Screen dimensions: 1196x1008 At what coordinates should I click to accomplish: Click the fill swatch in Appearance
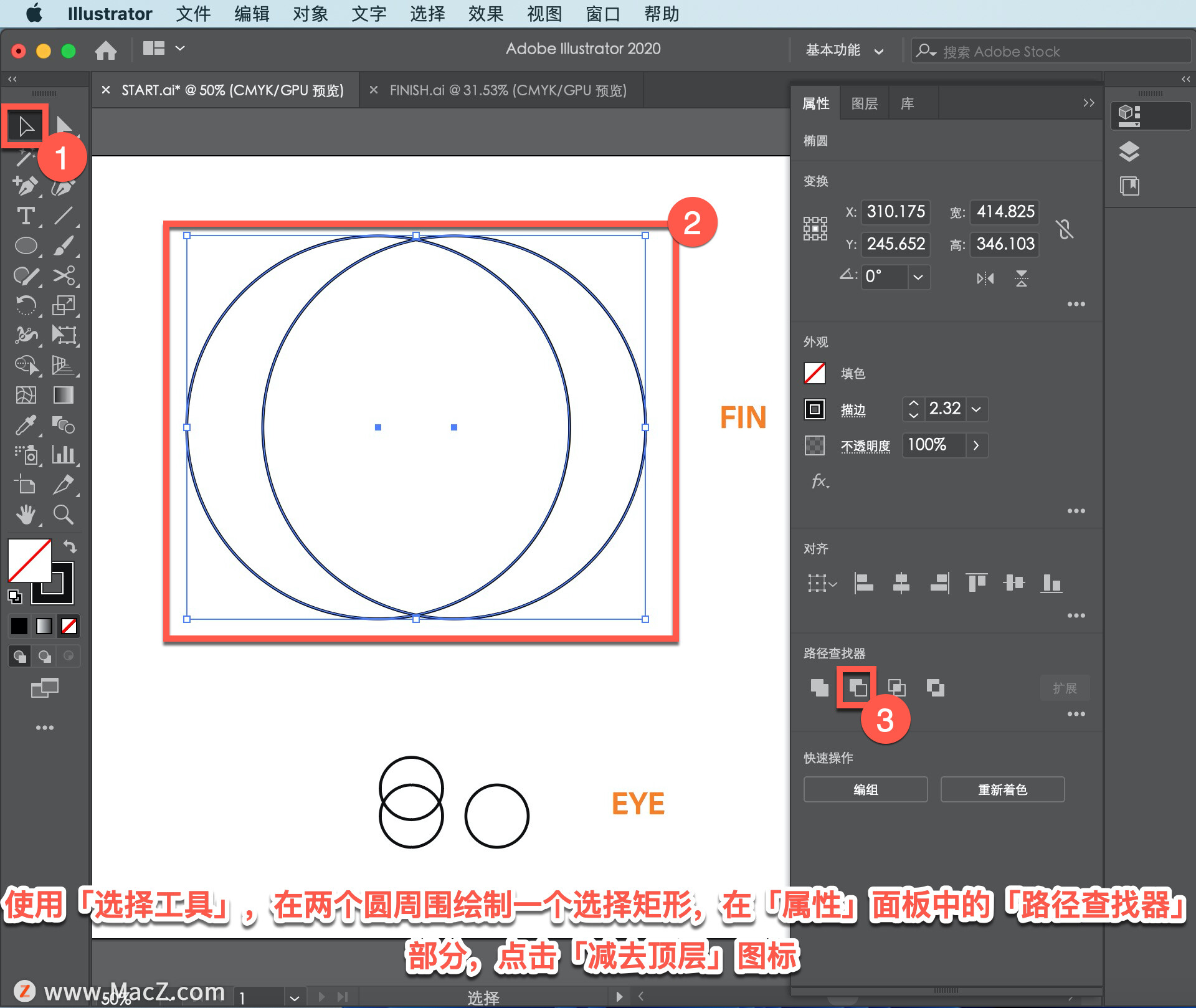pos(815,373)
